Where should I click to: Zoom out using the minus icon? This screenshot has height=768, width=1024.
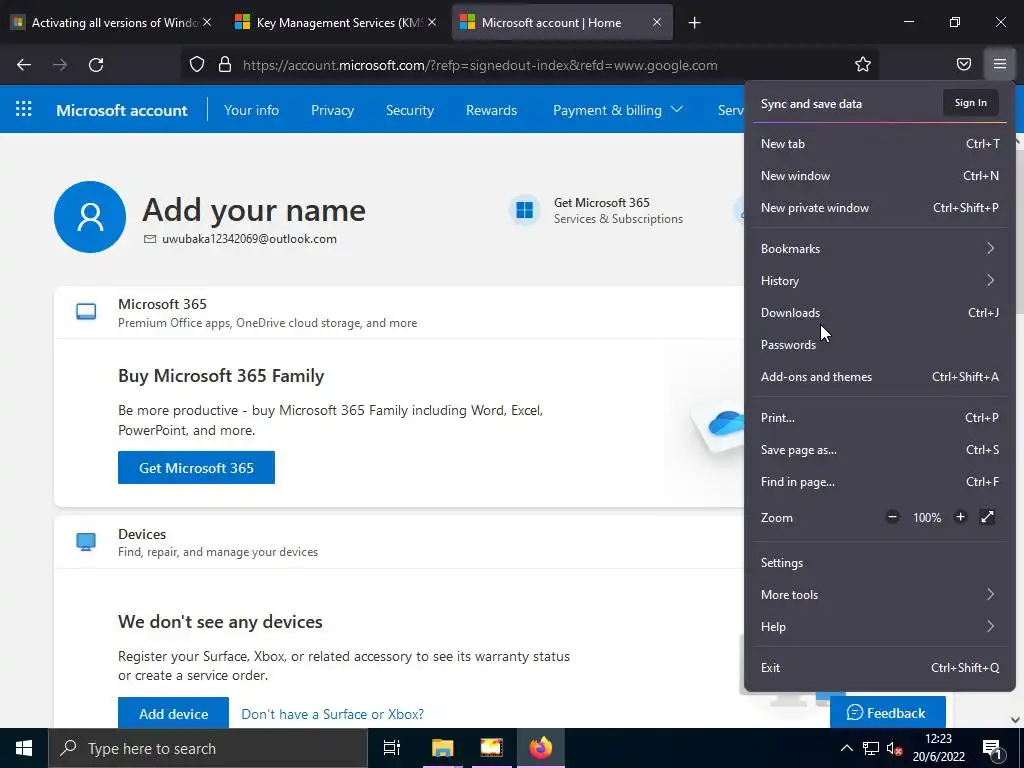point(892,517)
